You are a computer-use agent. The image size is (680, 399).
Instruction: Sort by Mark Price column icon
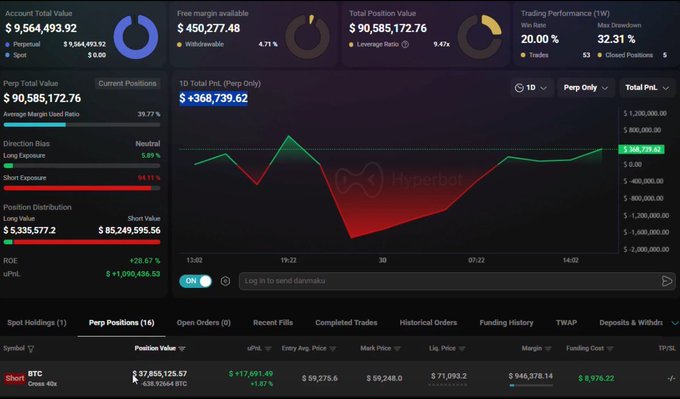point(397,349)
